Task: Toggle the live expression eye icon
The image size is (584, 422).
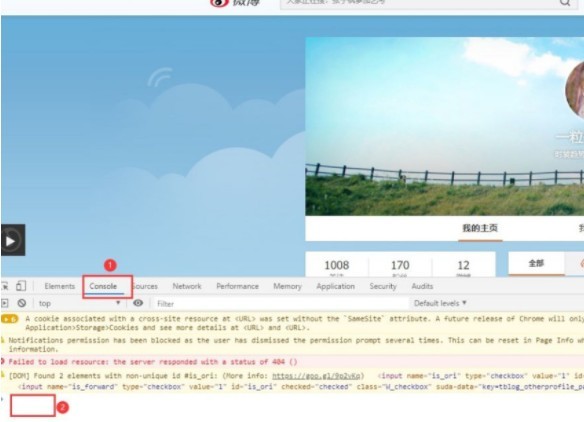Action: [x=138, y=303]
